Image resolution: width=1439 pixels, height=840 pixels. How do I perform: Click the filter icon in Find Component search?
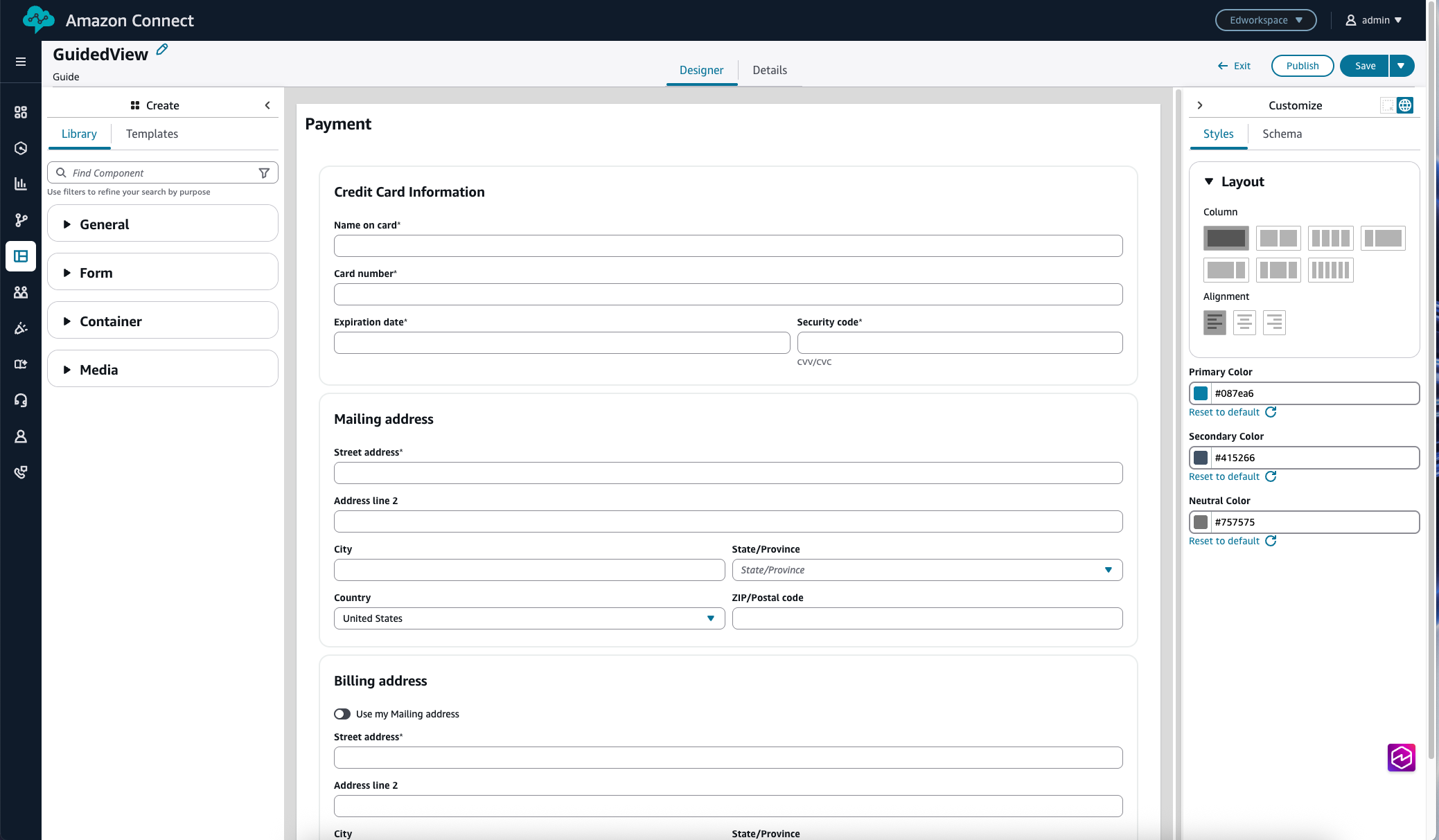(x=265, y=172)
